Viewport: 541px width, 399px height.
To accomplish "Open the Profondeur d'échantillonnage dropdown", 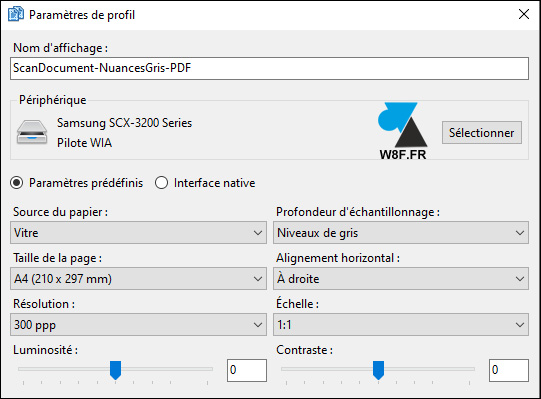I will pyautogui.click(x=401, y=233).
